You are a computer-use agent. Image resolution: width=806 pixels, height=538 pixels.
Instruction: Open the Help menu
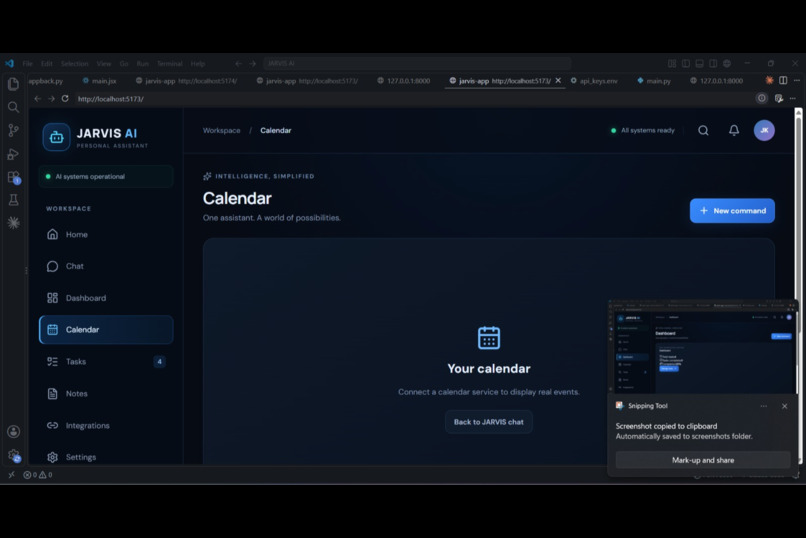point(198,64)
